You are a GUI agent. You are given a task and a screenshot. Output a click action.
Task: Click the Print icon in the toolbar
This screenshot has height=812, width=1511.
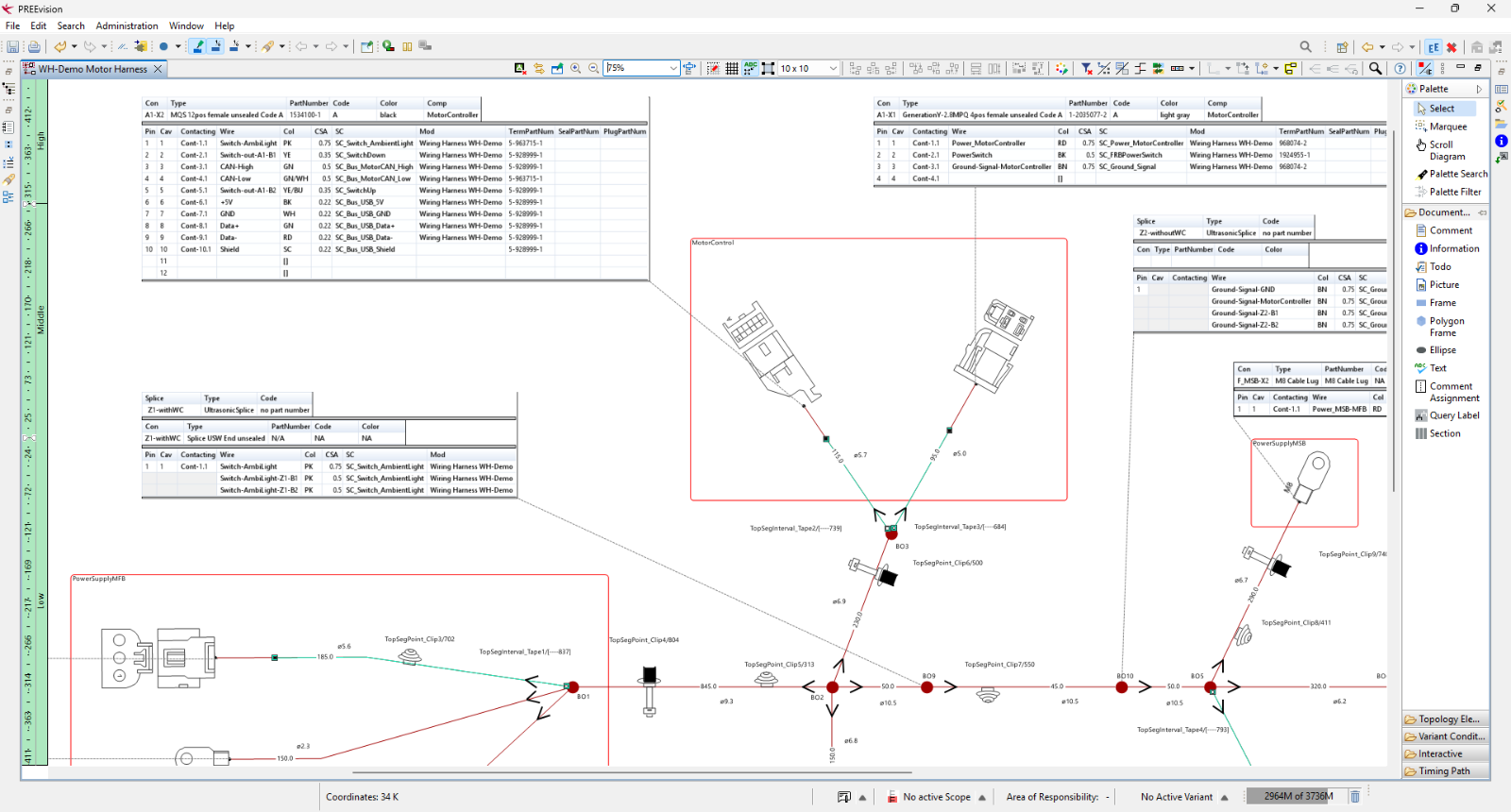pyautogui.click(x=34, y=46)
